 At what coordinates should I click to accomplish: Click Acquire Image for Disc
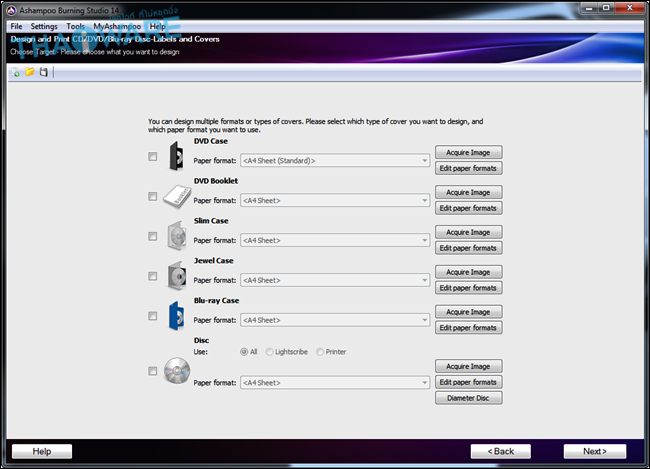(468, 366)
